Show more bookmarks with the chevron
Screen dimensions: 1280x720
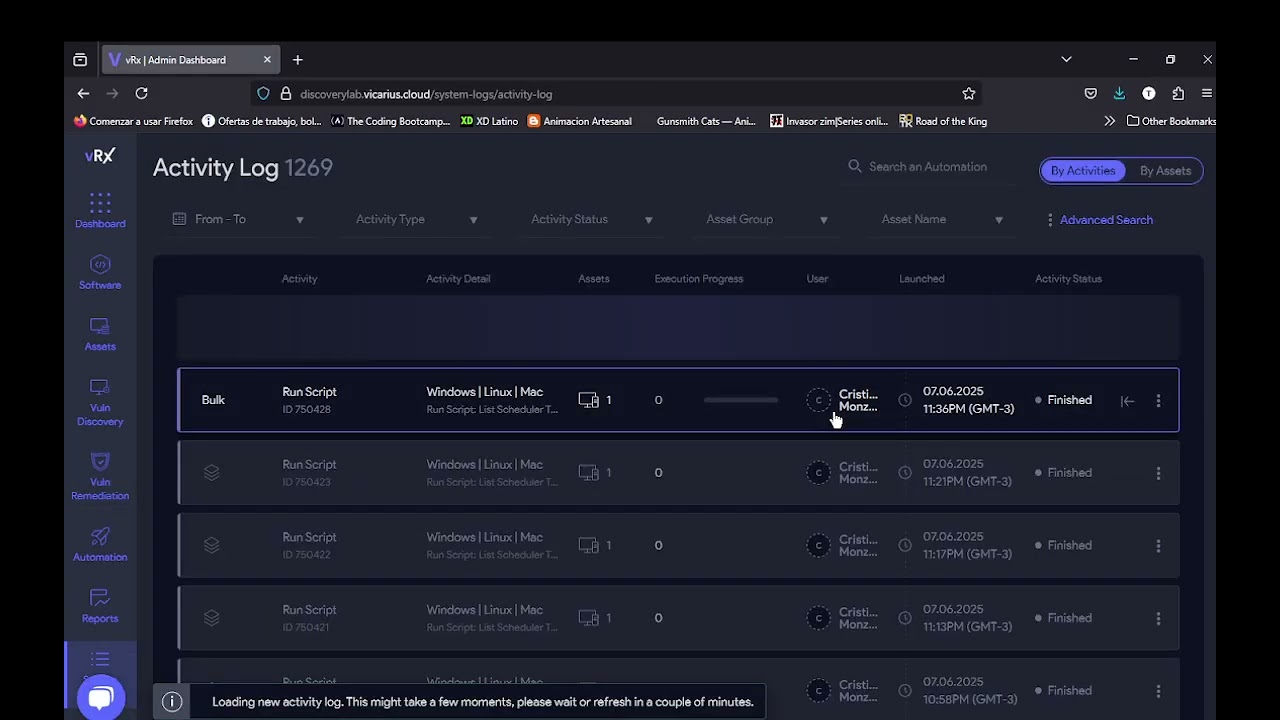(x=1109, y=121)
